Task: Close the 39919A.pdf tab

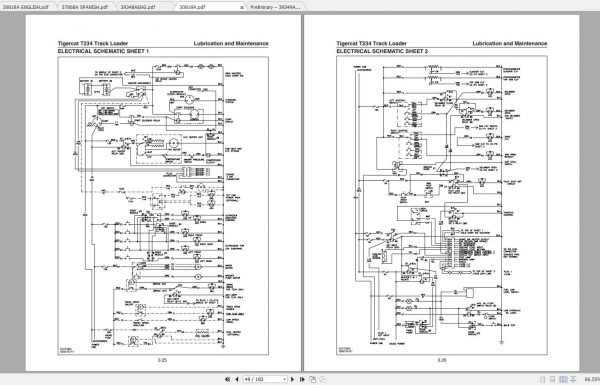Action: pos(242,7)
